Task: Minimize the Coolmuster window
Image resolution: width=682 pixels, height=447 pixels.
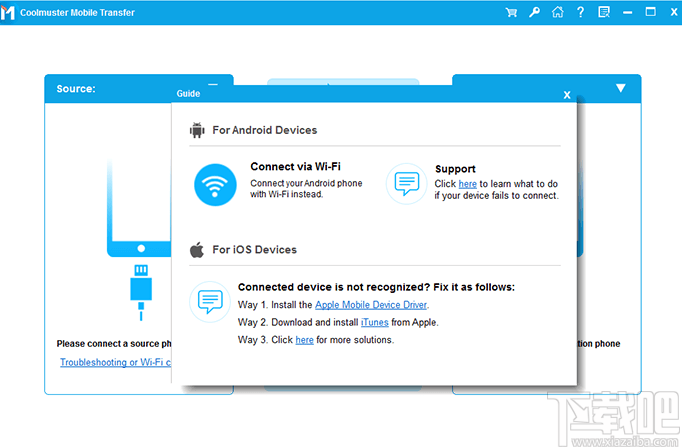Action: tap(627, 13)
